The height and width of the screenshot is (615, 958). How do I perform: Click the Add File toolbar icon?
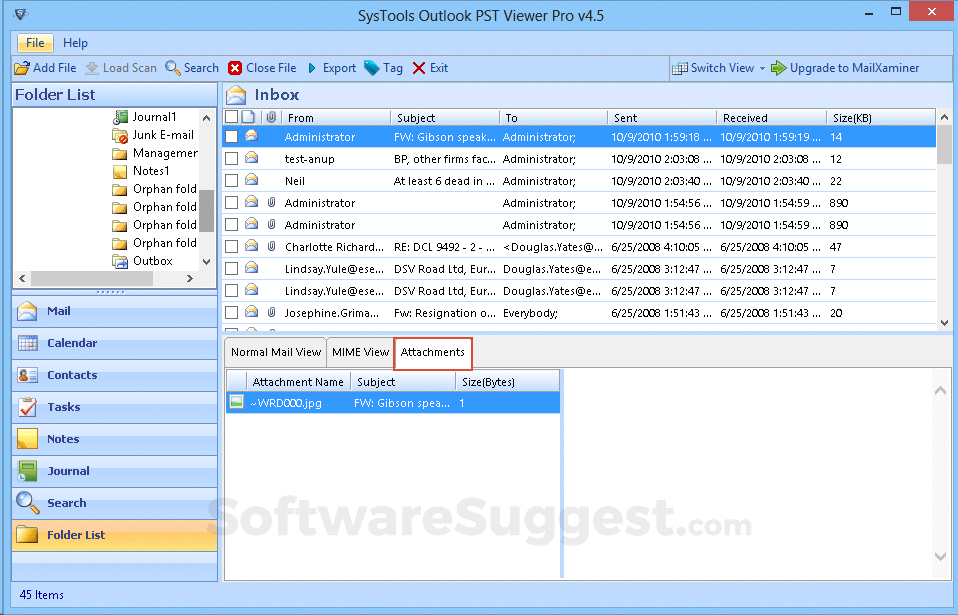(22, 68)
